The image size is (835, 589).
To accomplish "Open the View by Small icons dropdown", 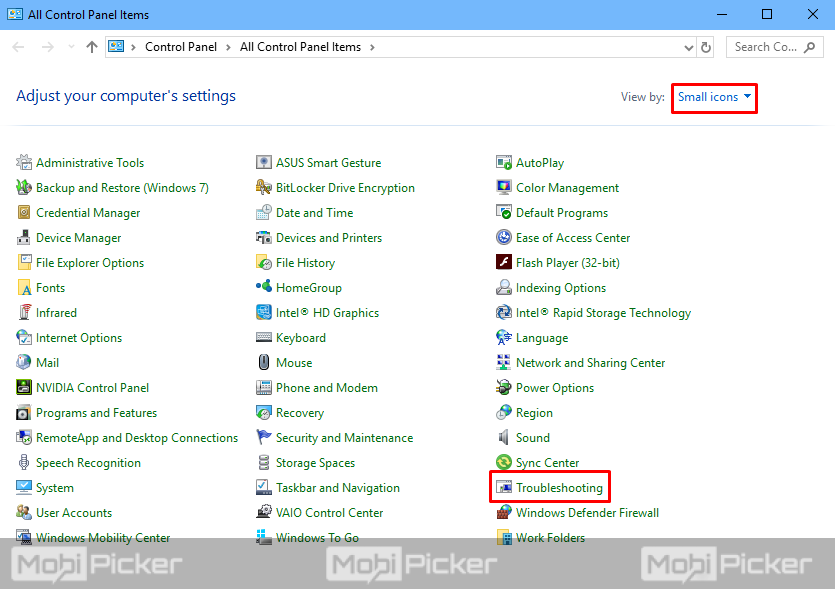I will (x=714, y=97).
